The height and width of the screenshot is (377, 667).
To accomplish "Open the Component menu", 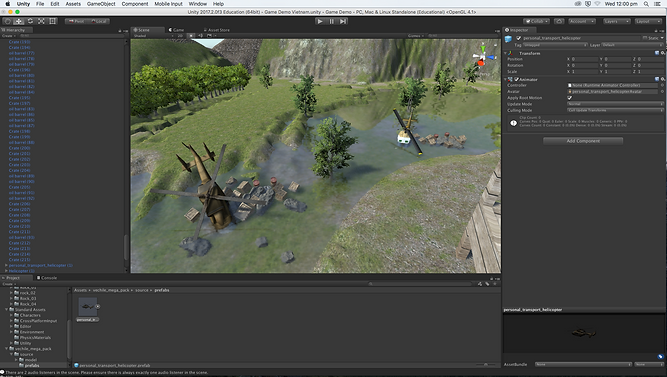I will pyautogui.click(x=135, y=4).
